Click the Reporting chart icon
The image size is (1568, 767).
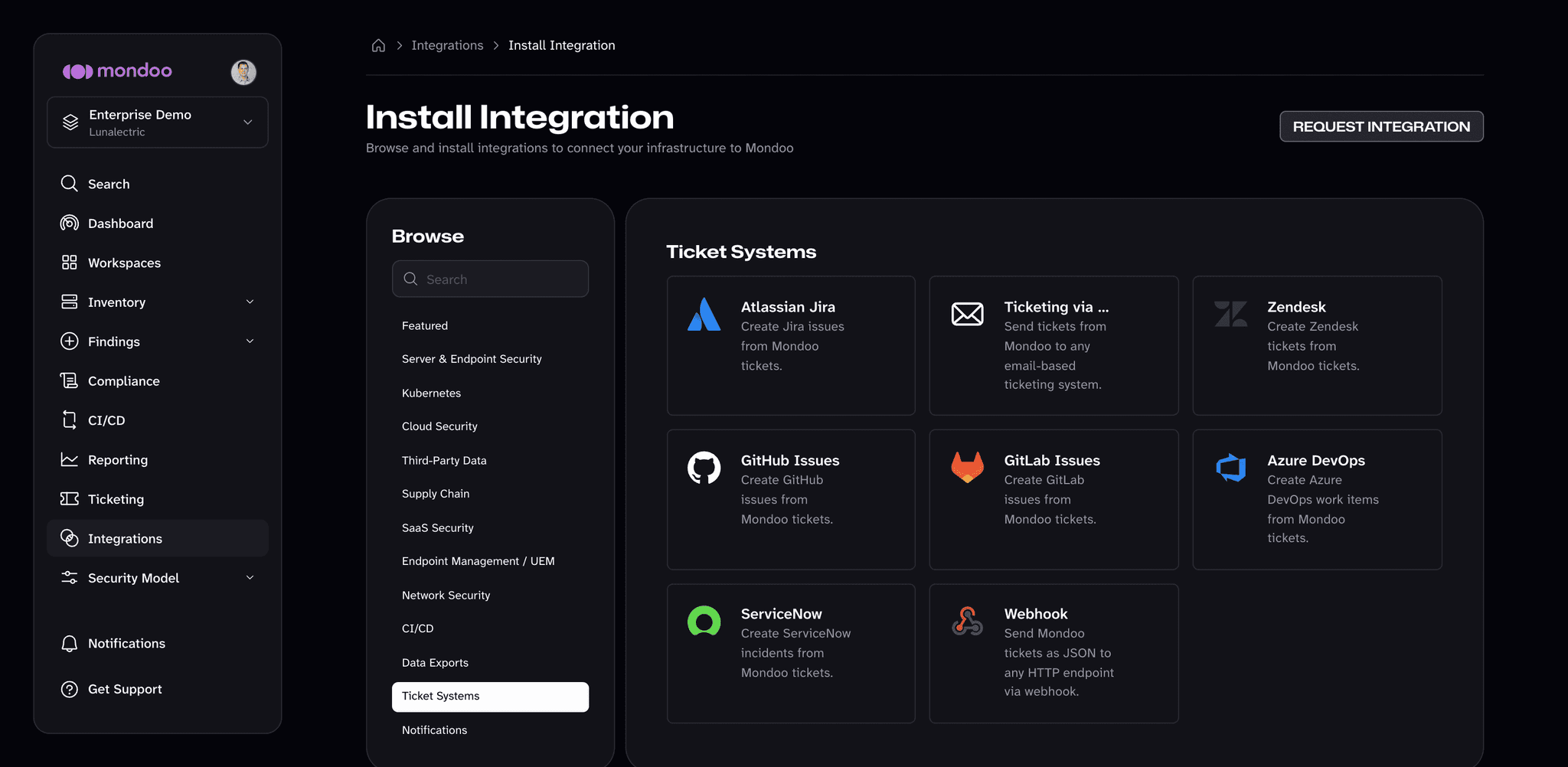point(70,459)
